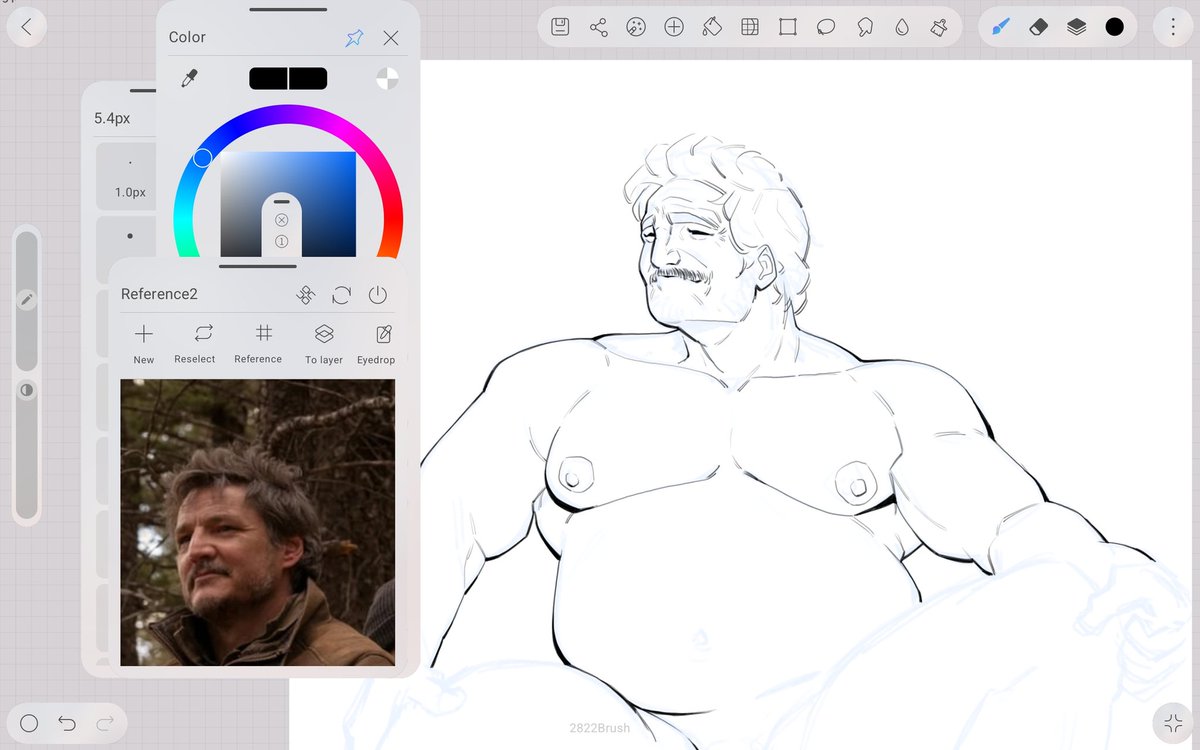Open the three-dot more menu
The width and height of the screenshot is (1200, 750).
click(x=1173, y=27)
